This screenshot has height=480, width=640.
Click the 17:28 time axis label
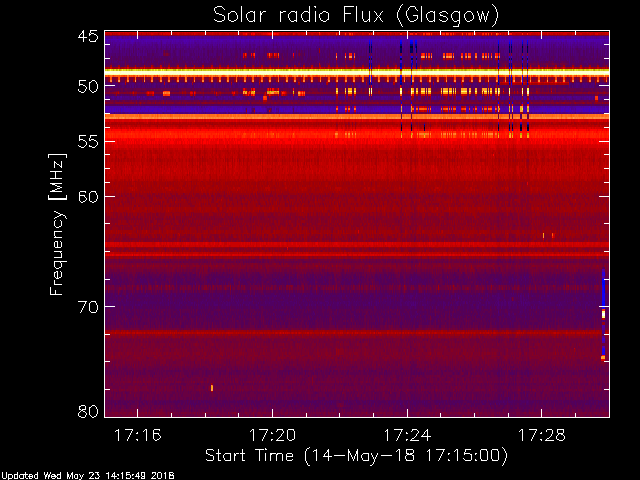coord(542,435)
